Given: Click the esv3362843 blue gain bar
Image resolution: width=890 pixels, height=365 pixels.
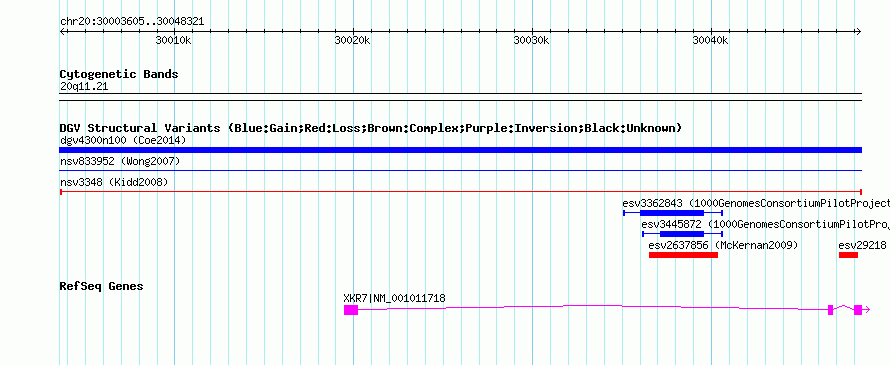Looking at the screenshot, I should tap(673, 213).
